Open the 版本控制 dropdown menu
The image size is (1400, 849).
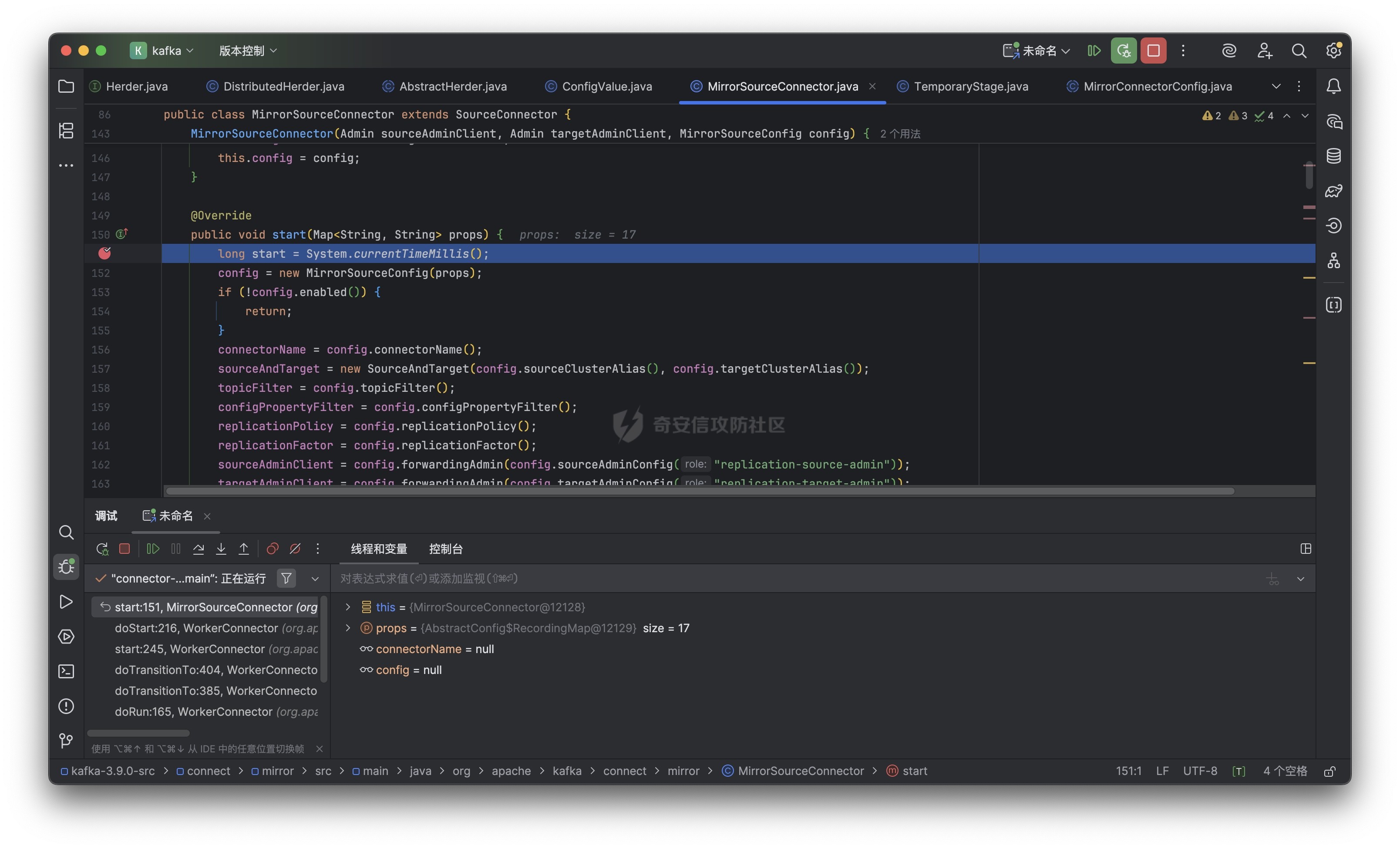point(248,51)
